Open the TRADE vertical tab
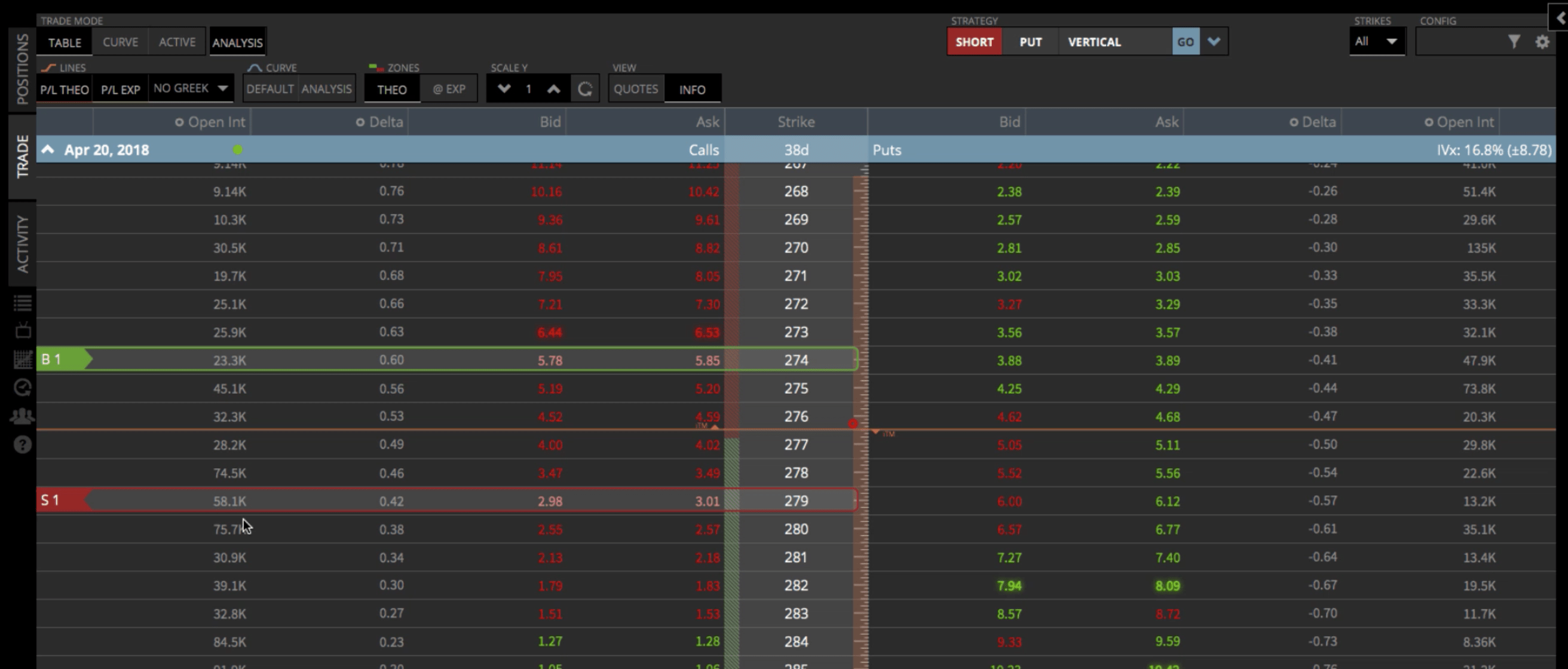Image resolution: width=1568 pixels, height=669 pixels. (23, 156)
